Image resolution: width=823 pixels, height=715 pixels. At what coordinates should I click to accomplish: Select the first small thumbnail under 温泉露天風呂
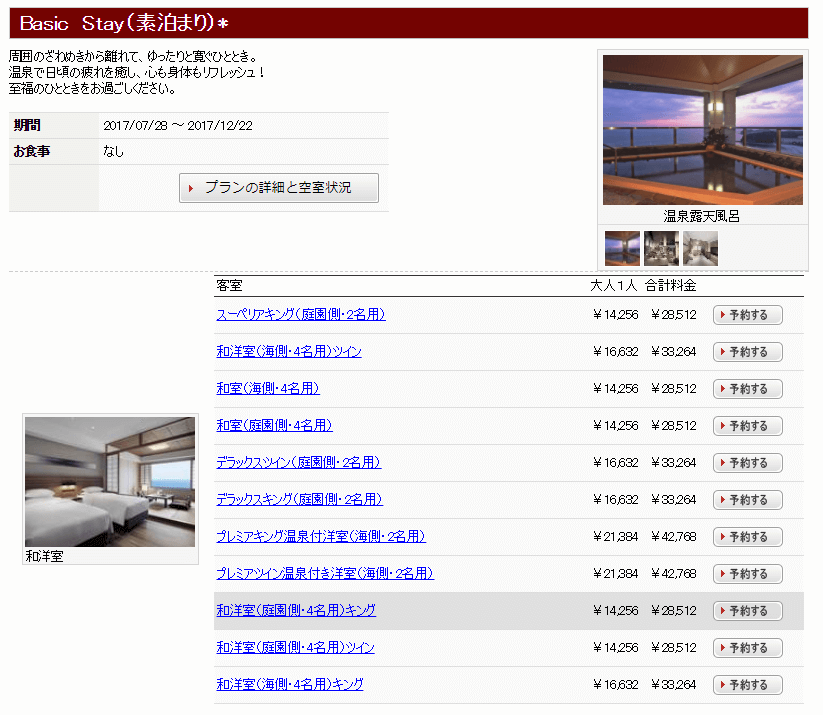[x=622, y=248]
